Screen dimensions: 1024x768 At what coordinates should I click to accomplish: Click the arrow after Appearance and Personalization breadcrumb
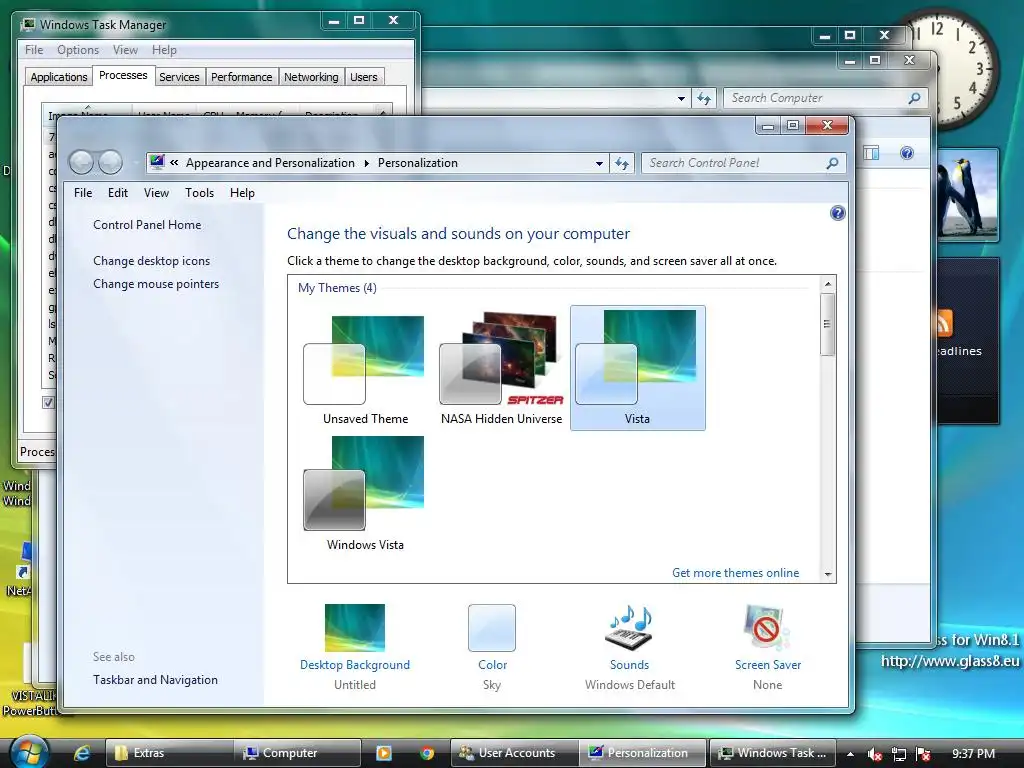(x=366, y=163)
